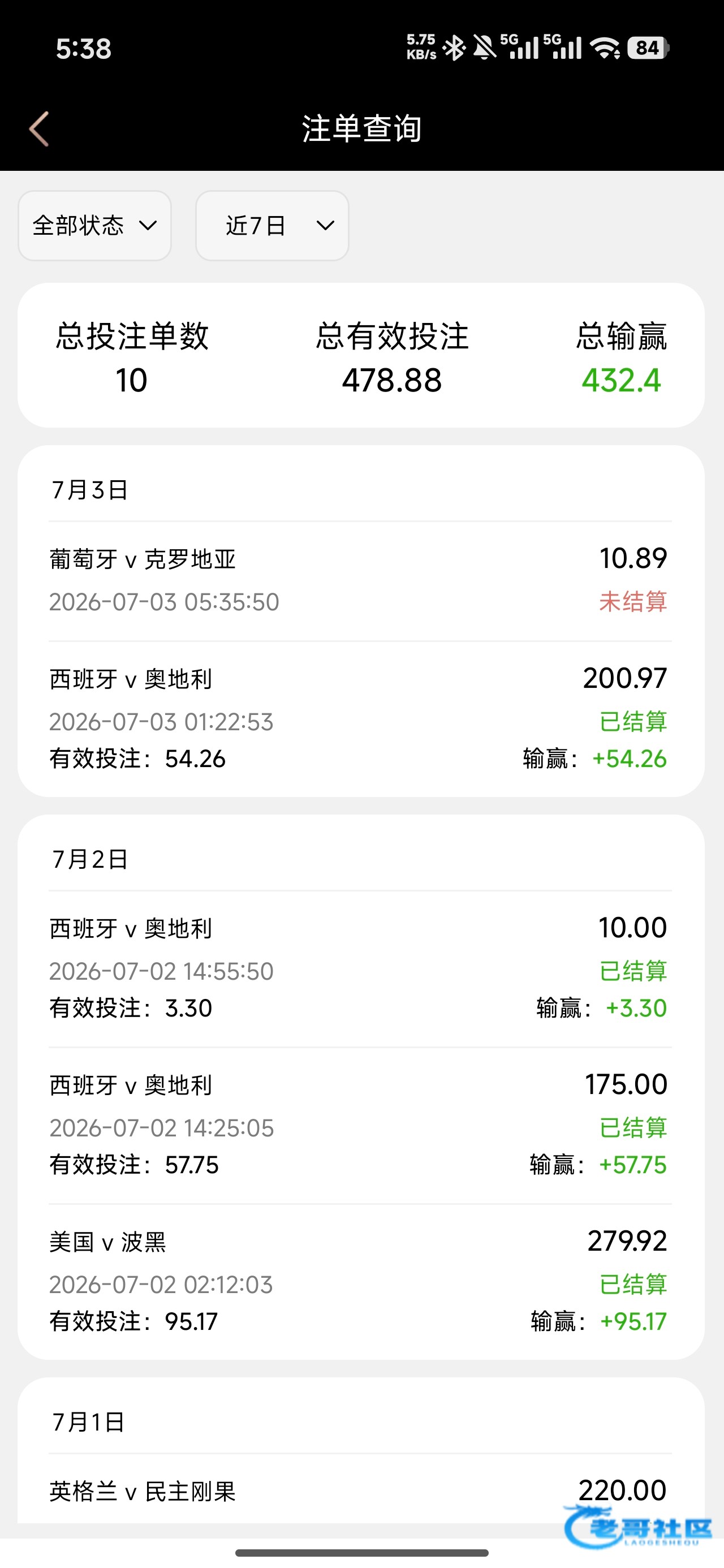Tap the 总有效投注 478.88 summary
The height and width of the screenshot is (1568, 724).
(392, 358)
